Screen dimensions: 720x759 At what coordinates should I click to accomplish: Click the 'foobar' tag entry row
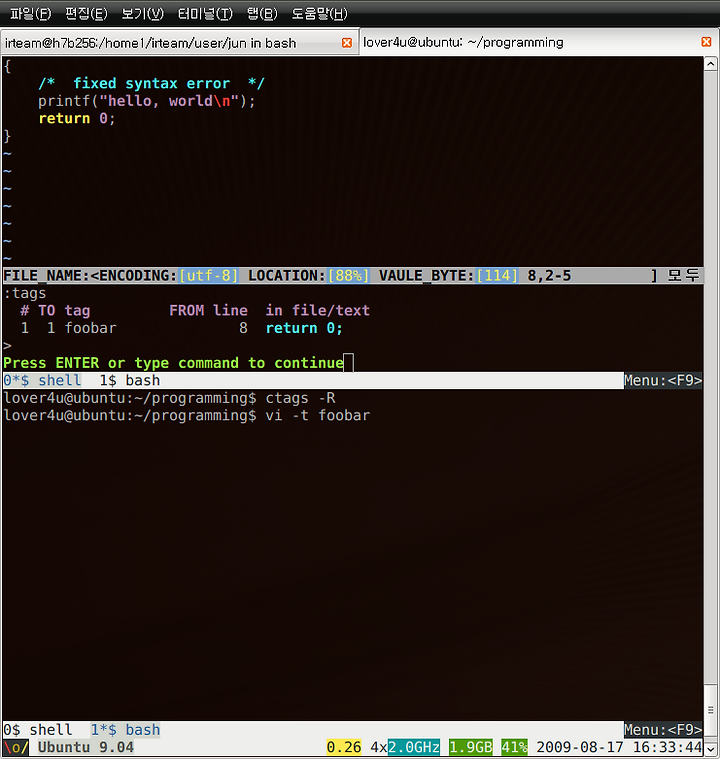pos(182,328)
